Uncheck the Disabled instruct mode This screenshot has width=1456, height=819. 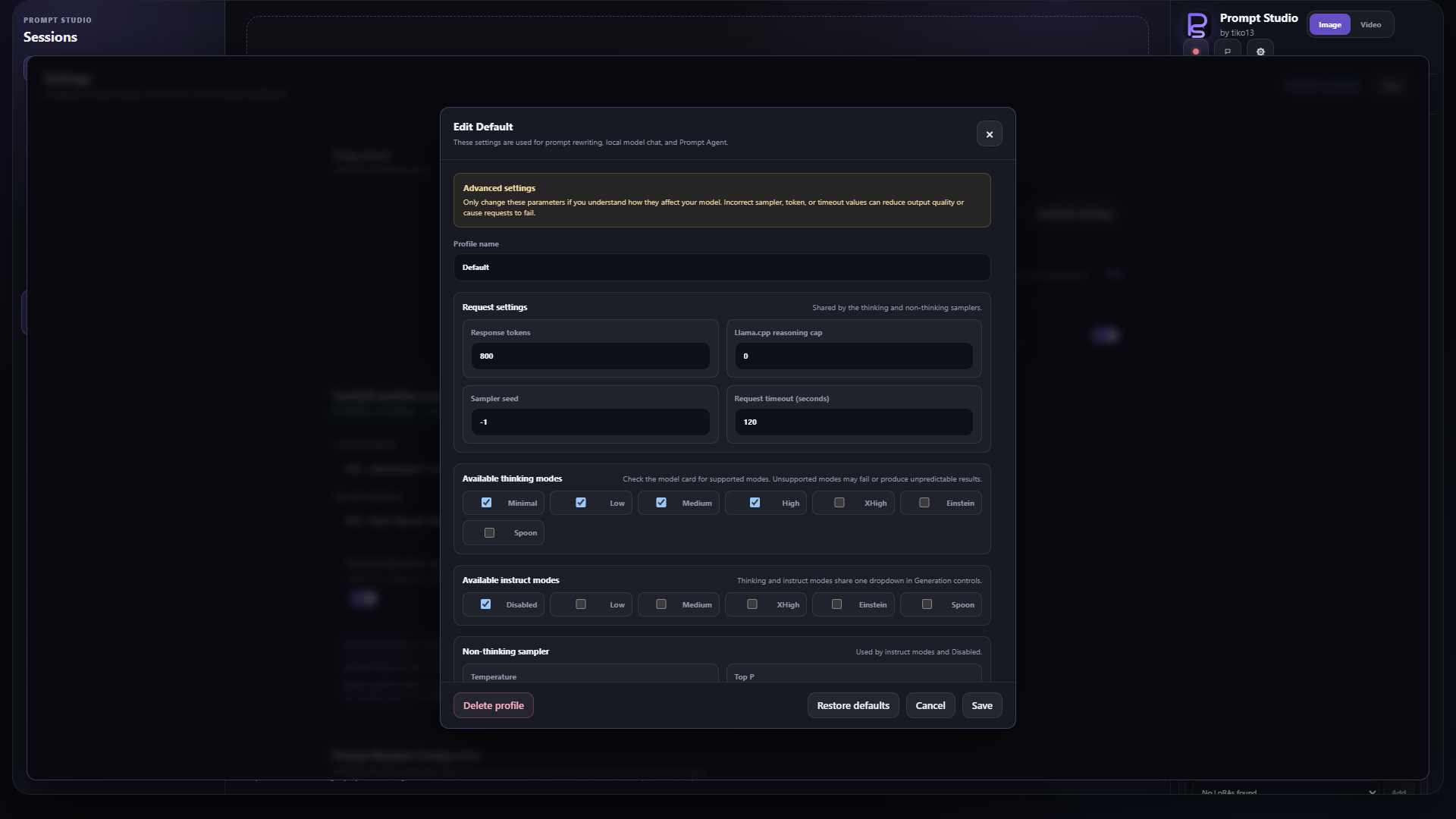point(485,604)
